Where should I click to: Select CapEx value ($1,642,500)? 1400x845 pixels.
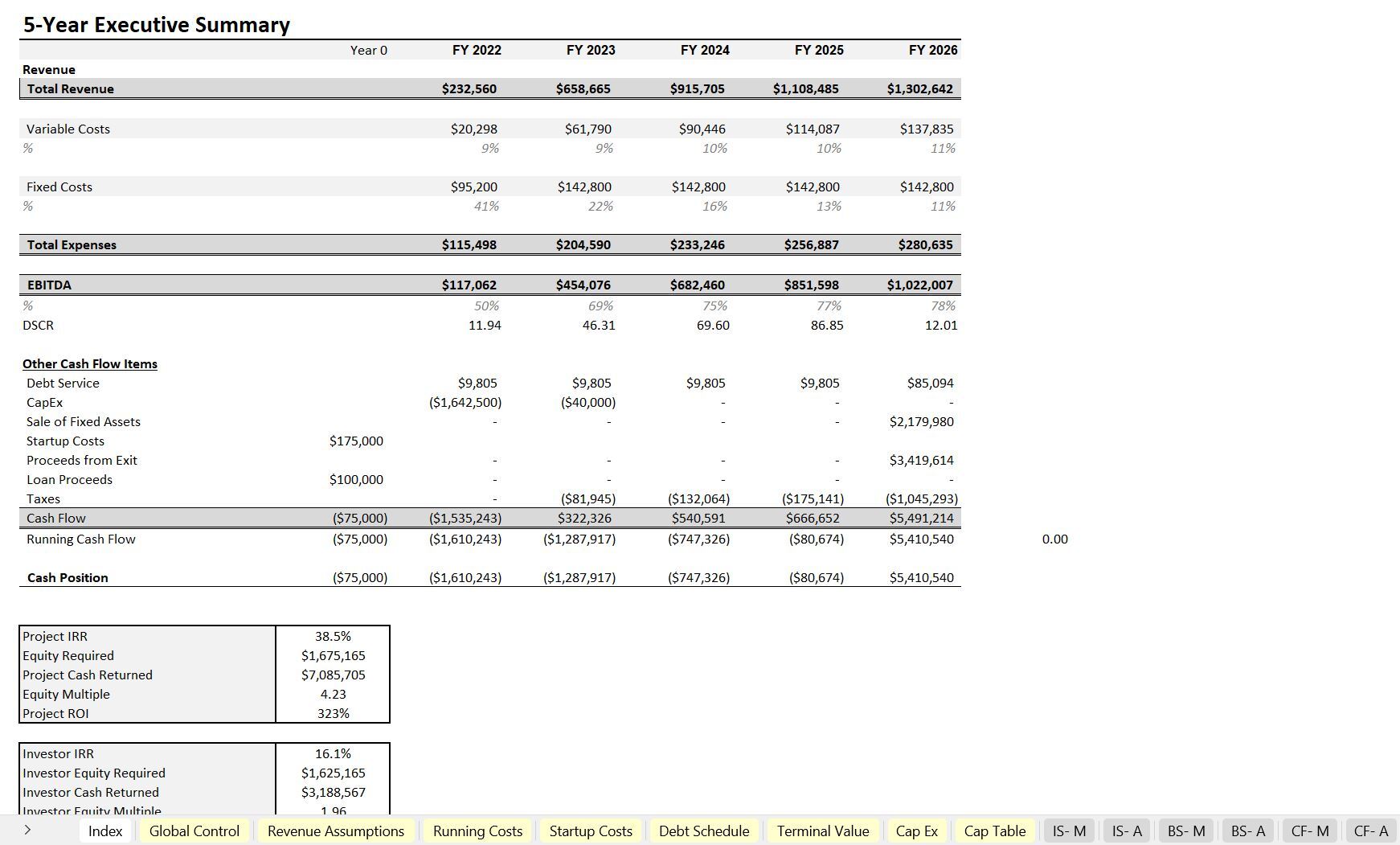click(x=465, y=402)
